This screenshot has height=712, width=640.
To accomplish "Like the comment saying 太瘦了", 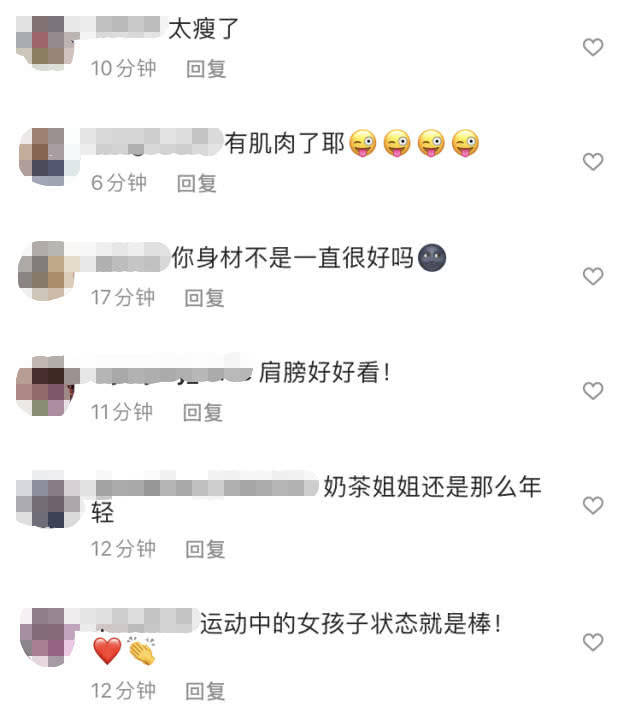I will (592, 47).
